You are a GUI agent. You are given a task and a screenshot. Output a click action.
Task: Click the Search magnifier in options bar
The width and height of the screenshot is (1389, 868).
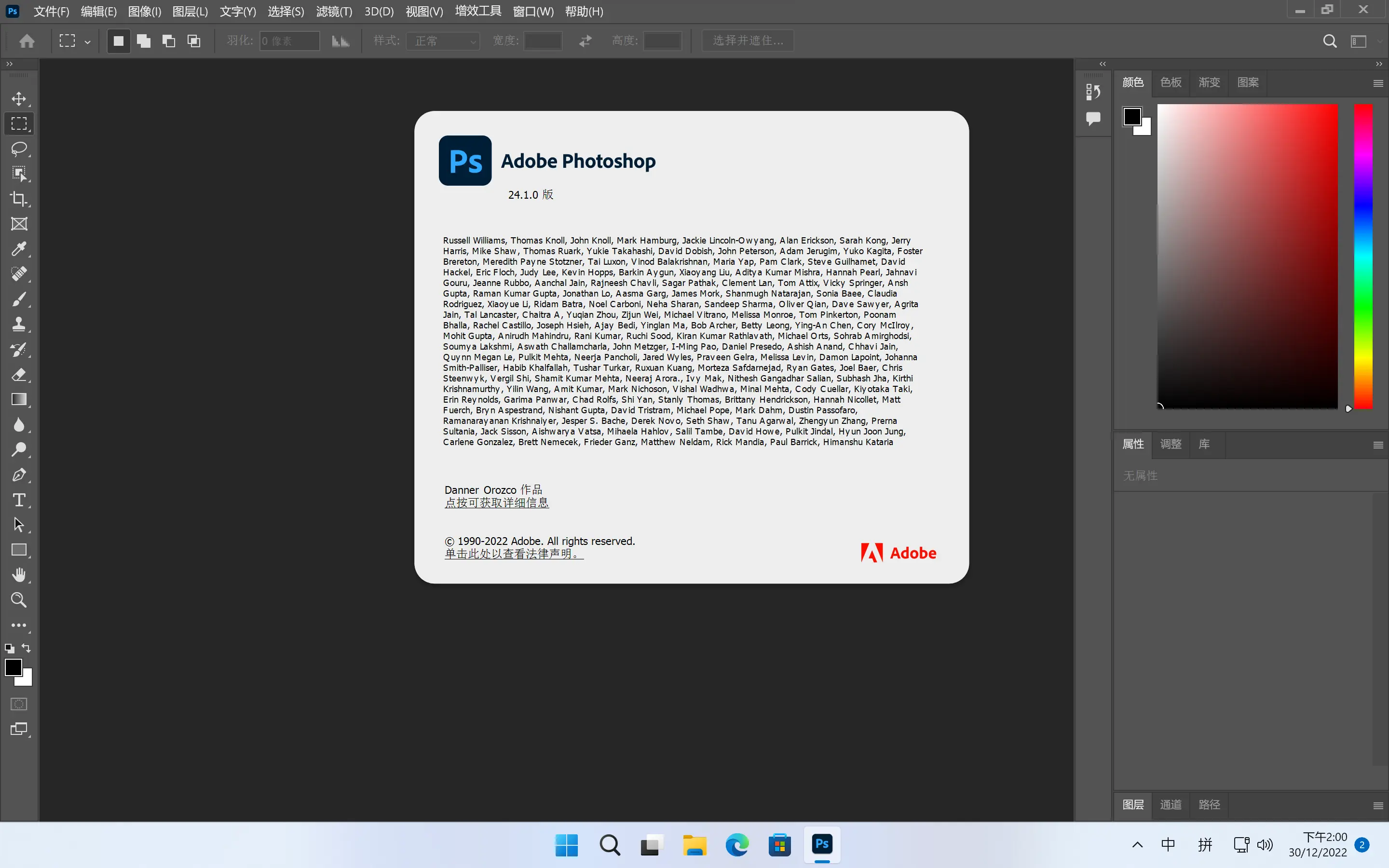tap(1330, 41)
